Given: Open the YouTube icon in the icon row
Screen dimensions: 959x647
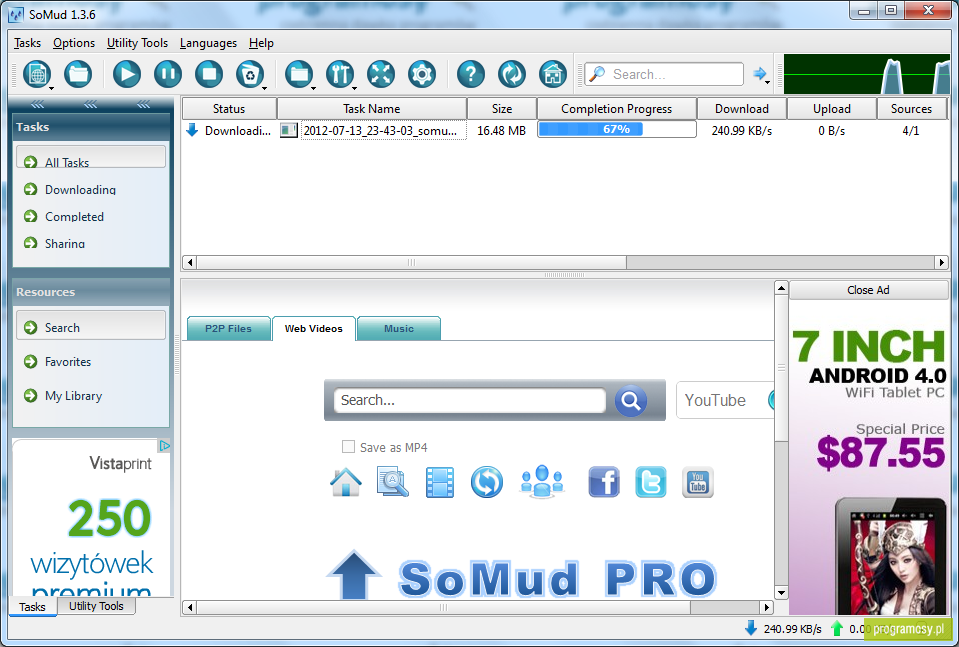Looking at the screenshot, I should click(x=698, y=483).
